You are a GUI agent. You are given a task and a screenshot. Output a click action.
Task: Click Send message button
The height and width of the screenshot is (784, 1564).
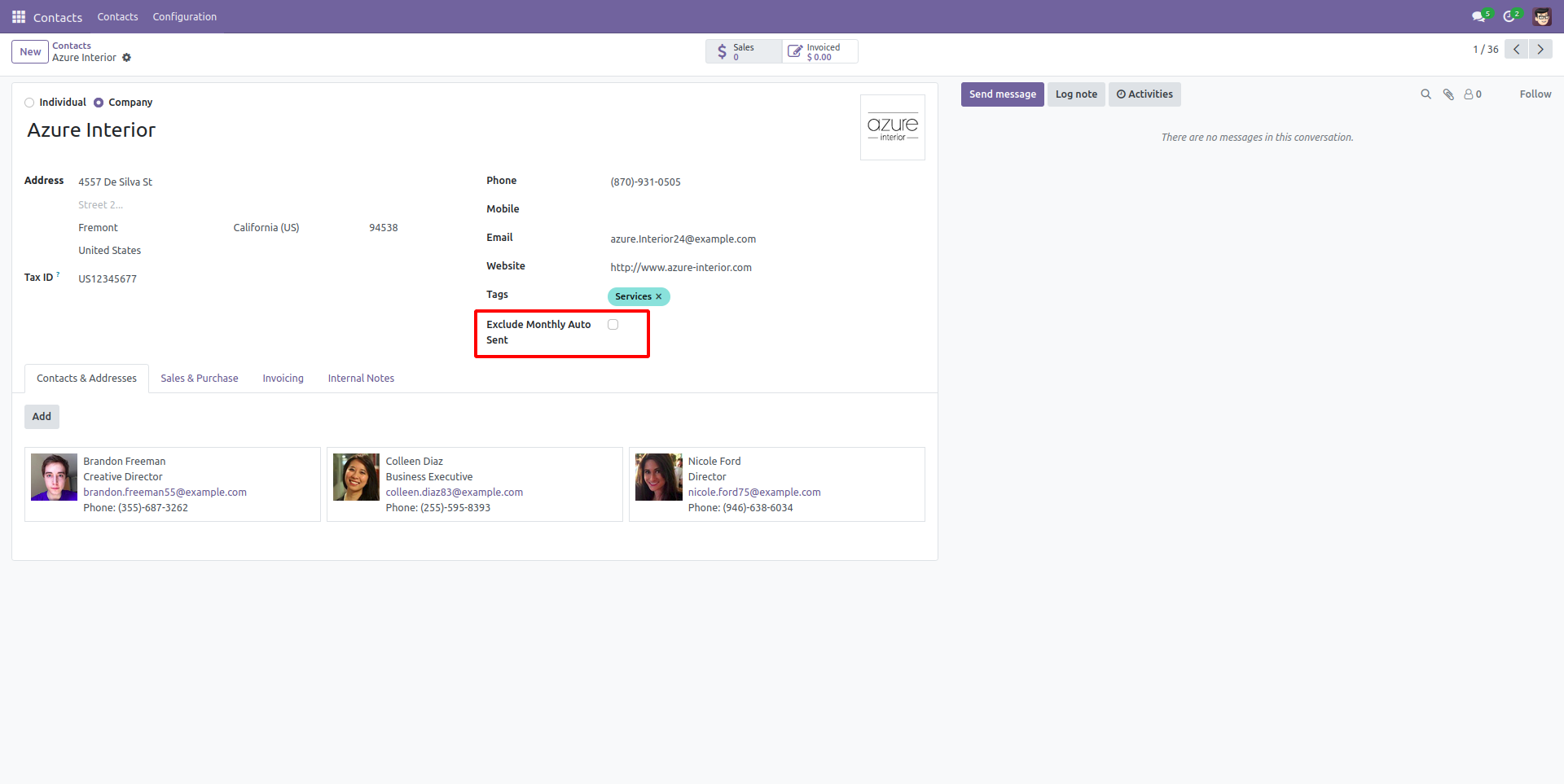pyautogui.click(x=1003, y=94)
